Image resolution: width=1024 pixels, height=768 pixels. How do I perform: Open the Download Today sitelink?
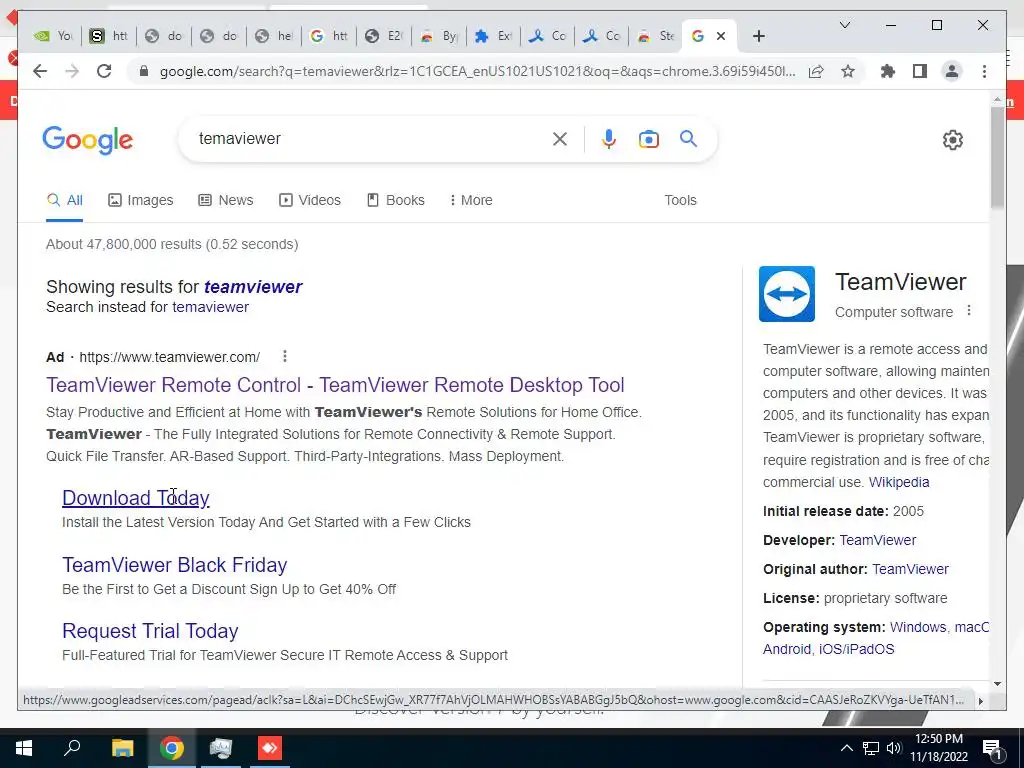point(136,498)
